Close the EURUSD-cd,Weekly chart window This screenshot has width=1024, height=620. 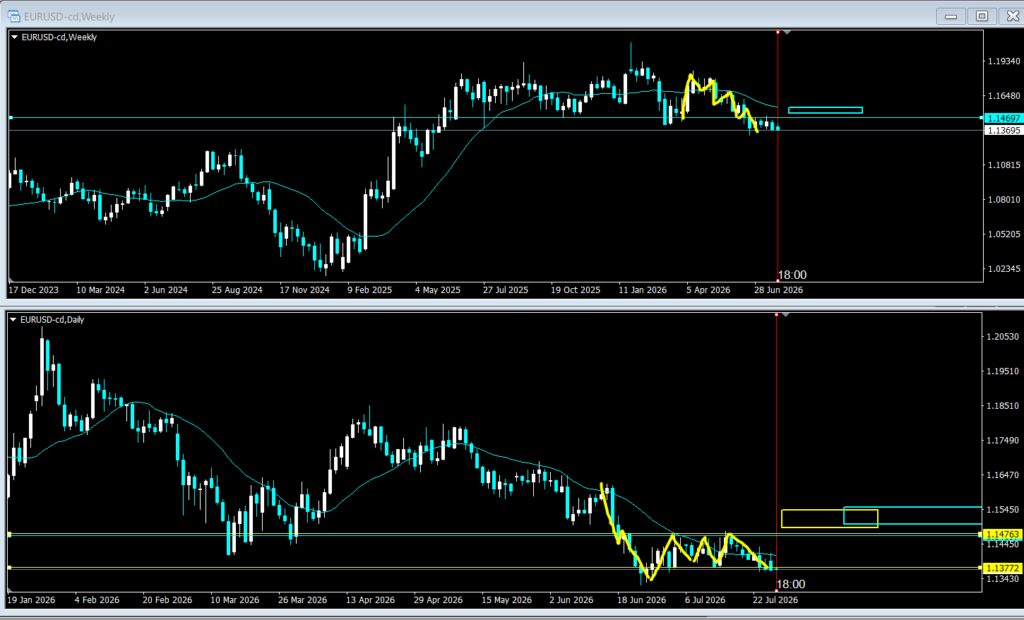click(x=1012, y=16)
